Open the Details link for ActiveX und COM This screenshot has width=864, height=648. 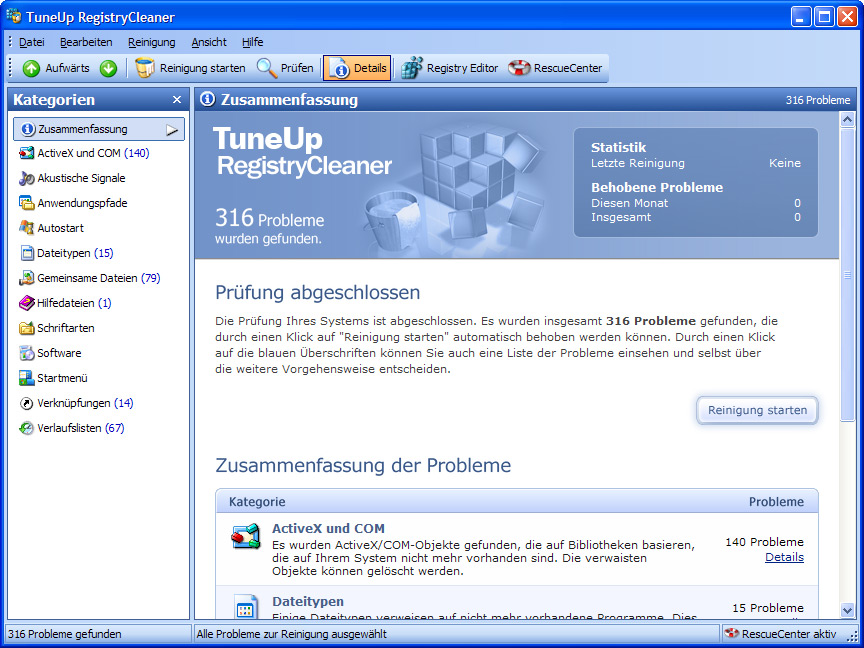[x=784, y=557]
